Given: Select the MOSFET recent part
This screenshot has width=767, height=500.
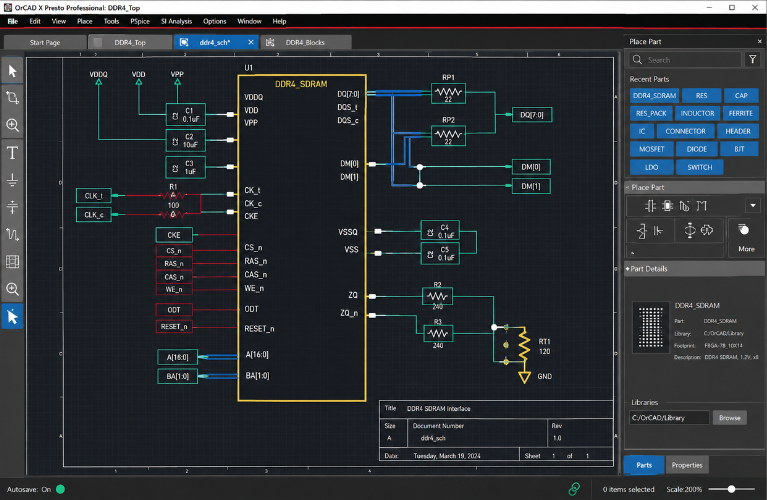Looking at the screenshot, I should (x=652, y=149).
